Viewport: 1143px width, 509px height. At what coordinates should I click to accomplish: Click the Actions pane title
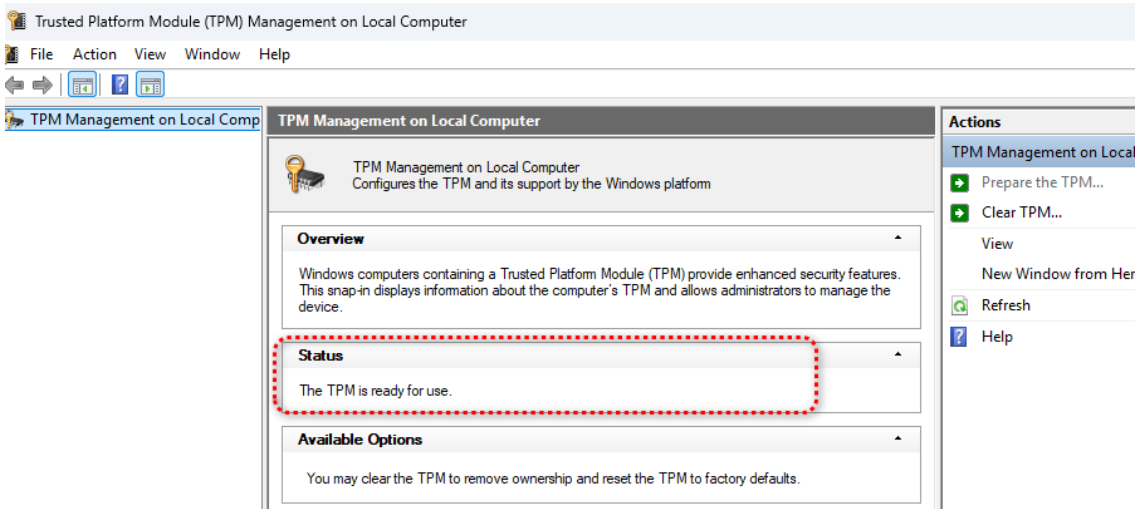[975, 122]
